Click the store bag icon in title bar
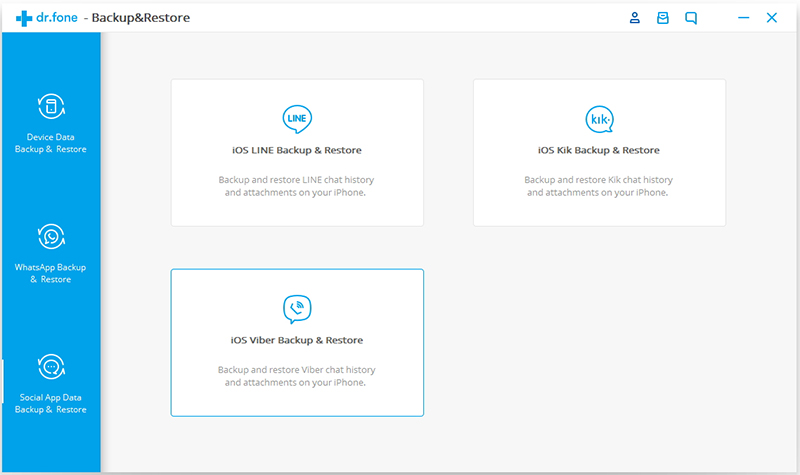 (x=662, y=18)
